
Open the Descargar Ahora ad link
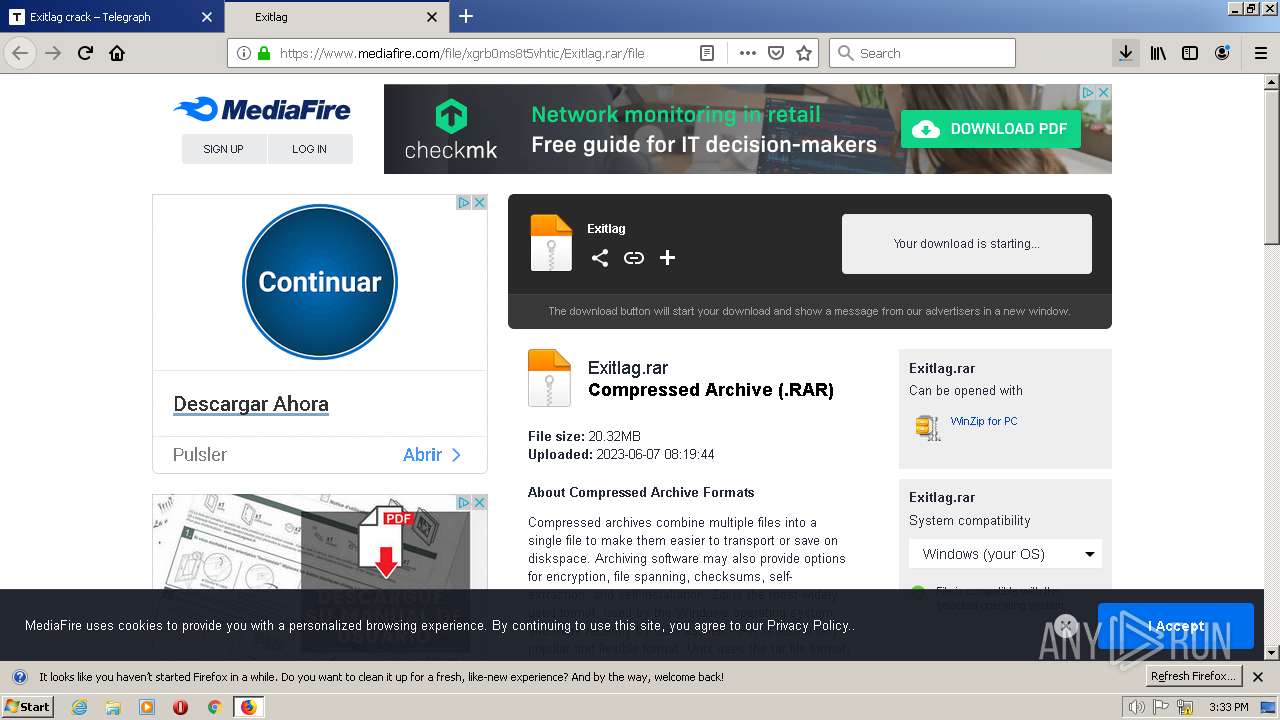coord(251,404)
